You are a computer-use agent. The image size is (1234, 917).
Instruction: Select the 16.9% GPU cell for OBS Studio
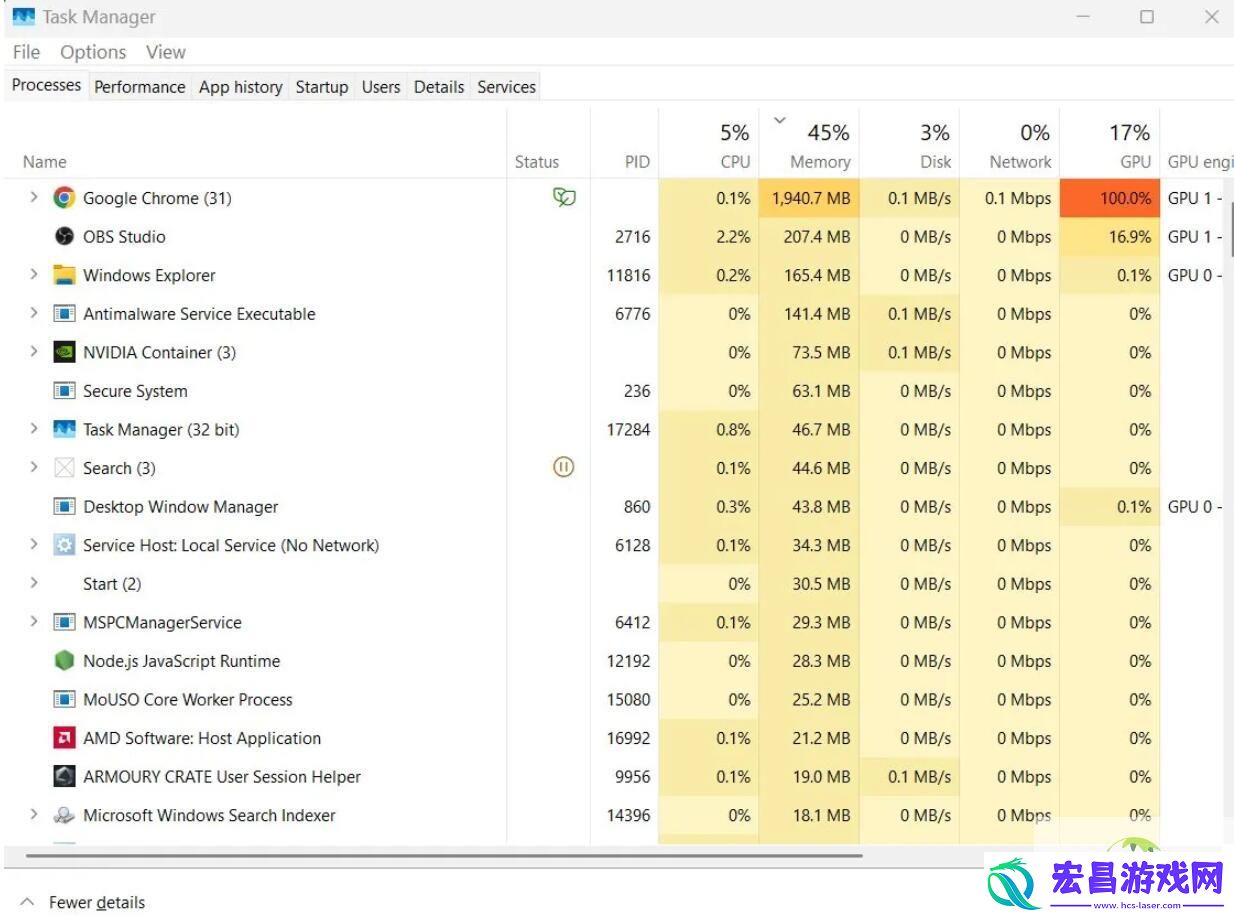click(1110, 237)
